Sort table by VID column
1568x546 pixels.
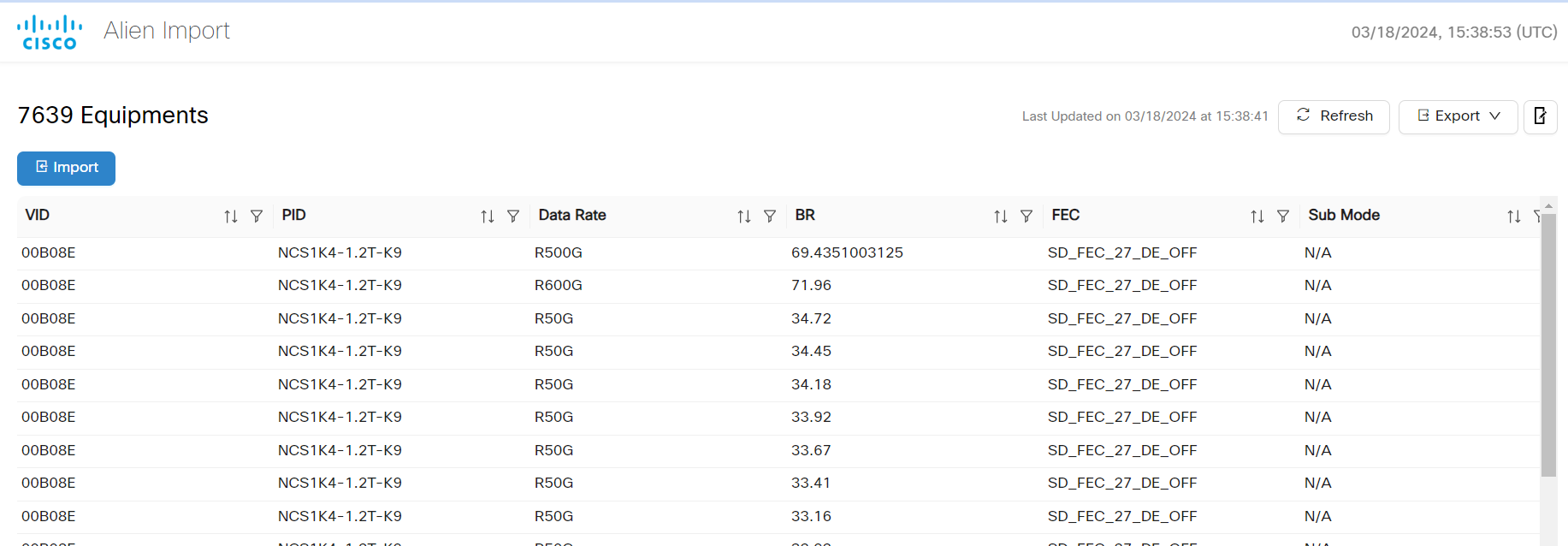click(231, 217)
